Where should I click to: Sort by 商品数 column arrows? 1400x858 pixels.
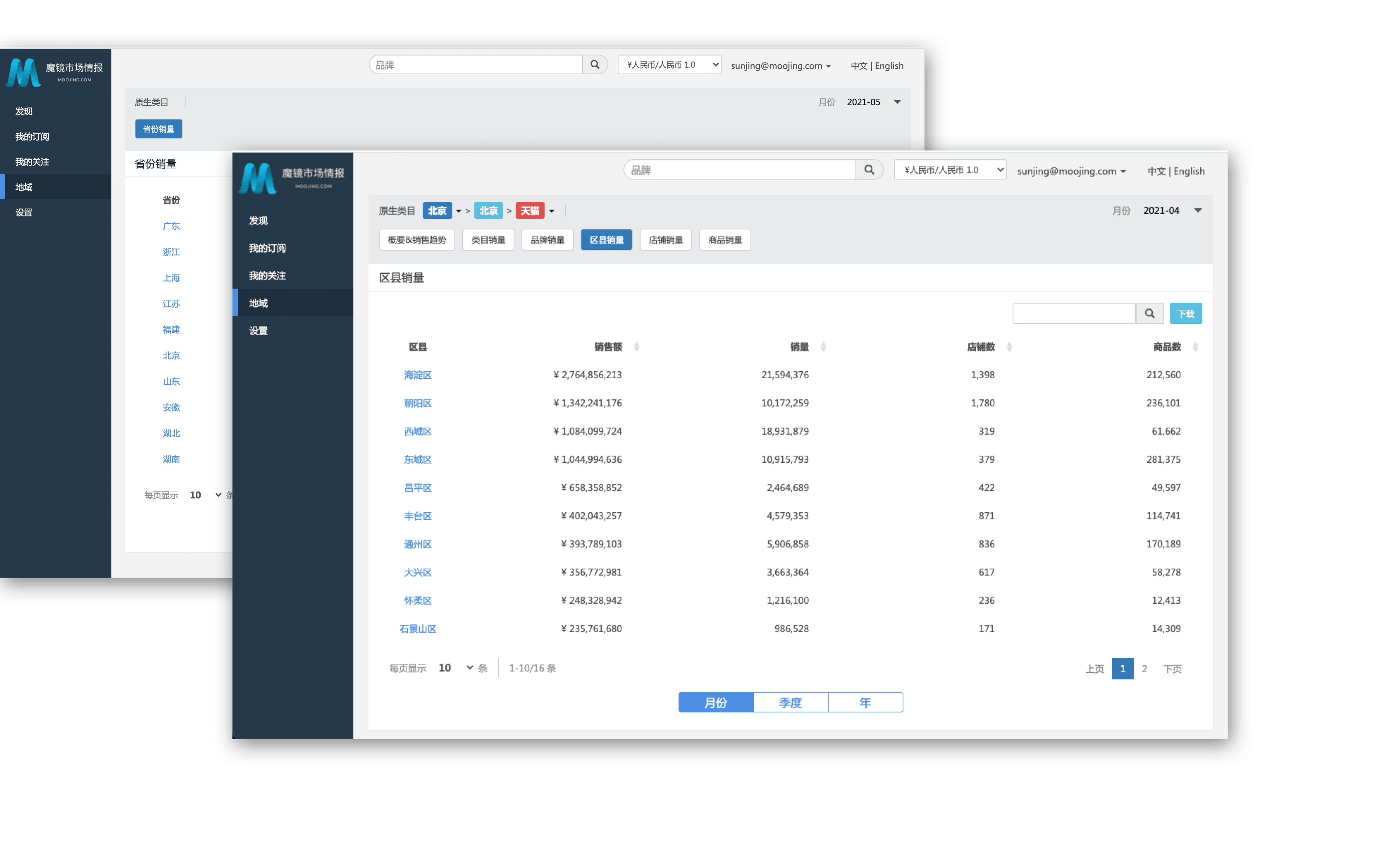(x=1195, y=347)
